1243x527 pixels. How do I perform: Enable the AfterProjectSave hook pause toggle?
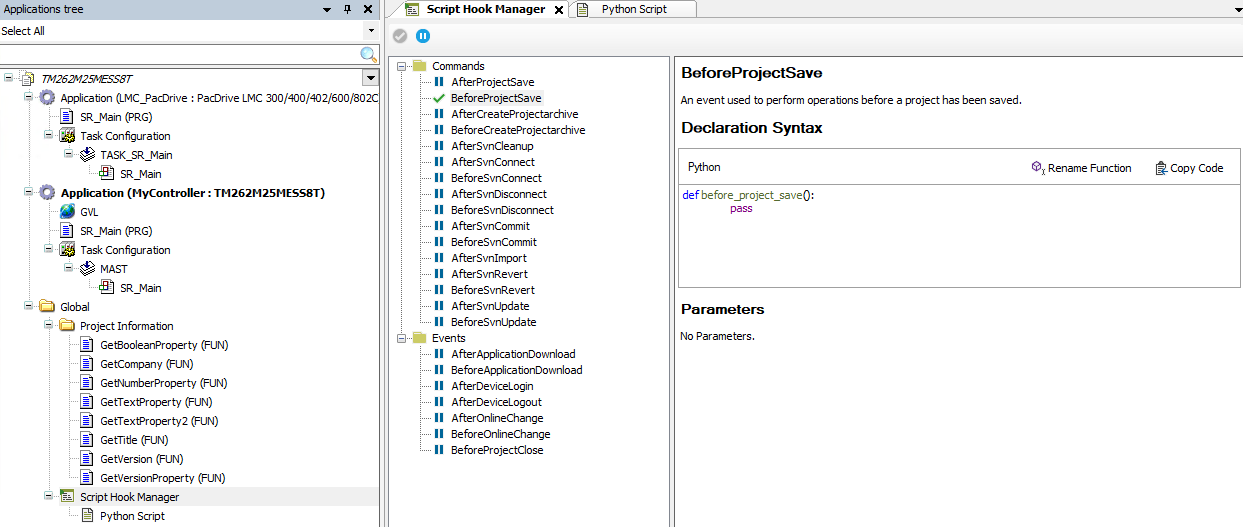tap(439, 82)
